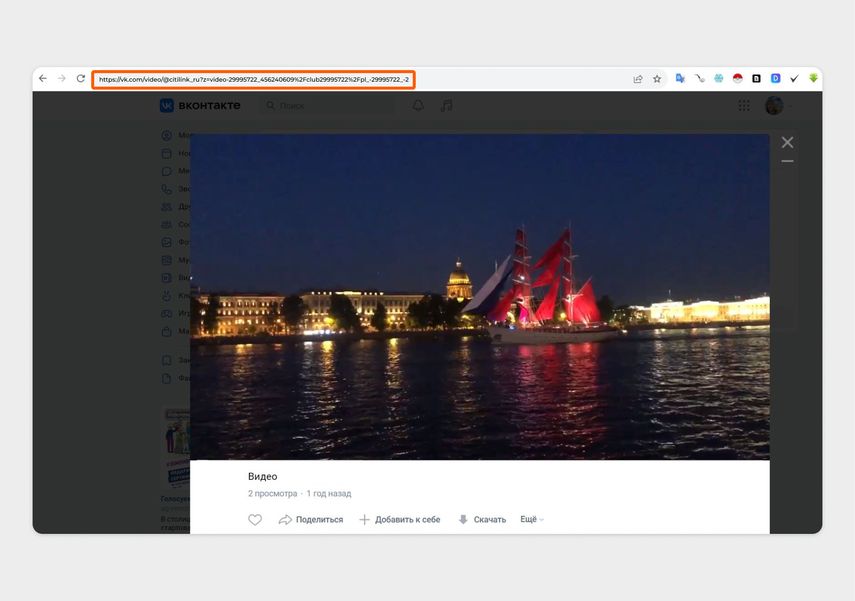The width and height of the screenshot is (855, 601).
Task: Click the video title Видео
Action: 263,476
